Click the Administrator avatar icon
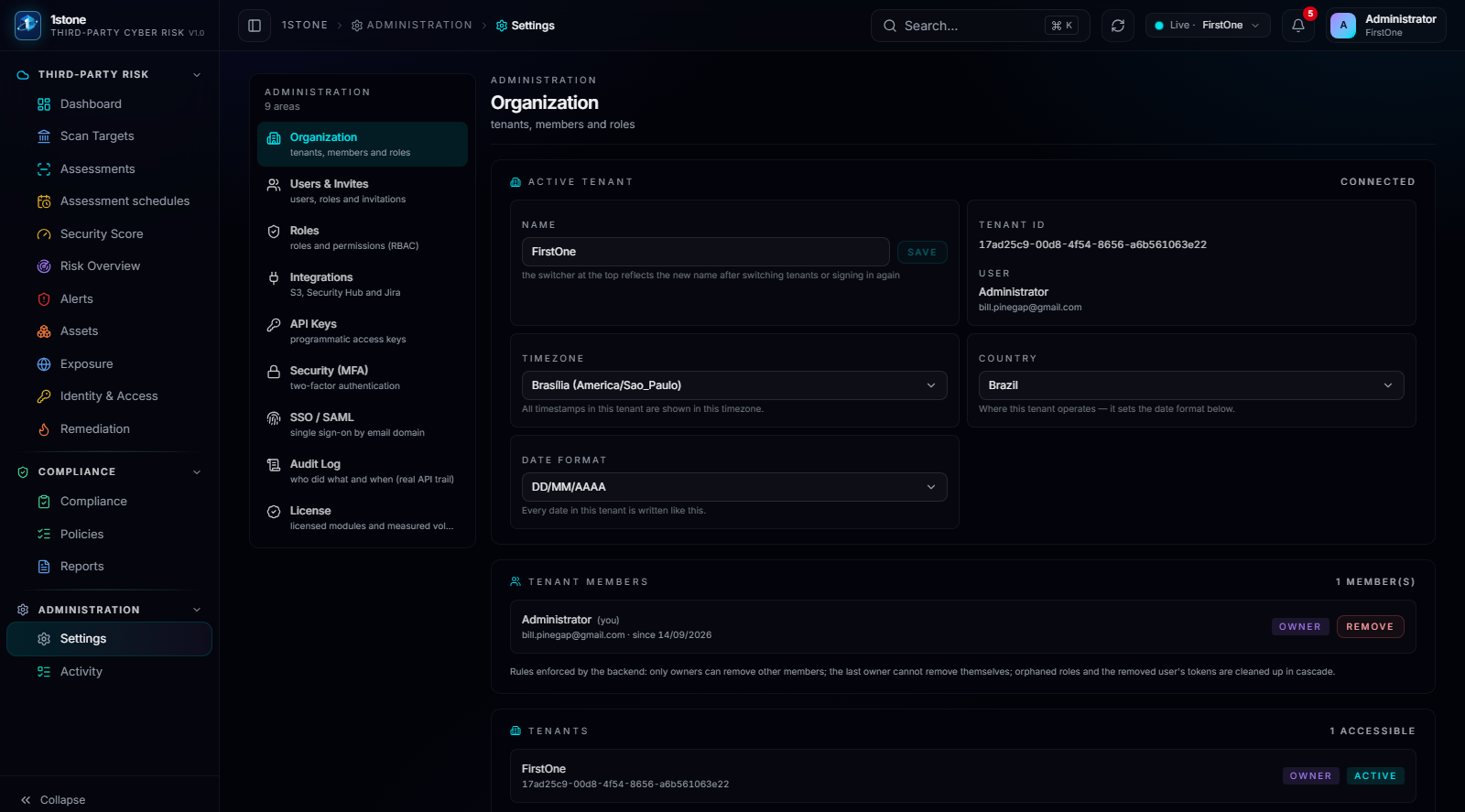Viewport: 1465px width, 812px height. tap(1343, 26)
